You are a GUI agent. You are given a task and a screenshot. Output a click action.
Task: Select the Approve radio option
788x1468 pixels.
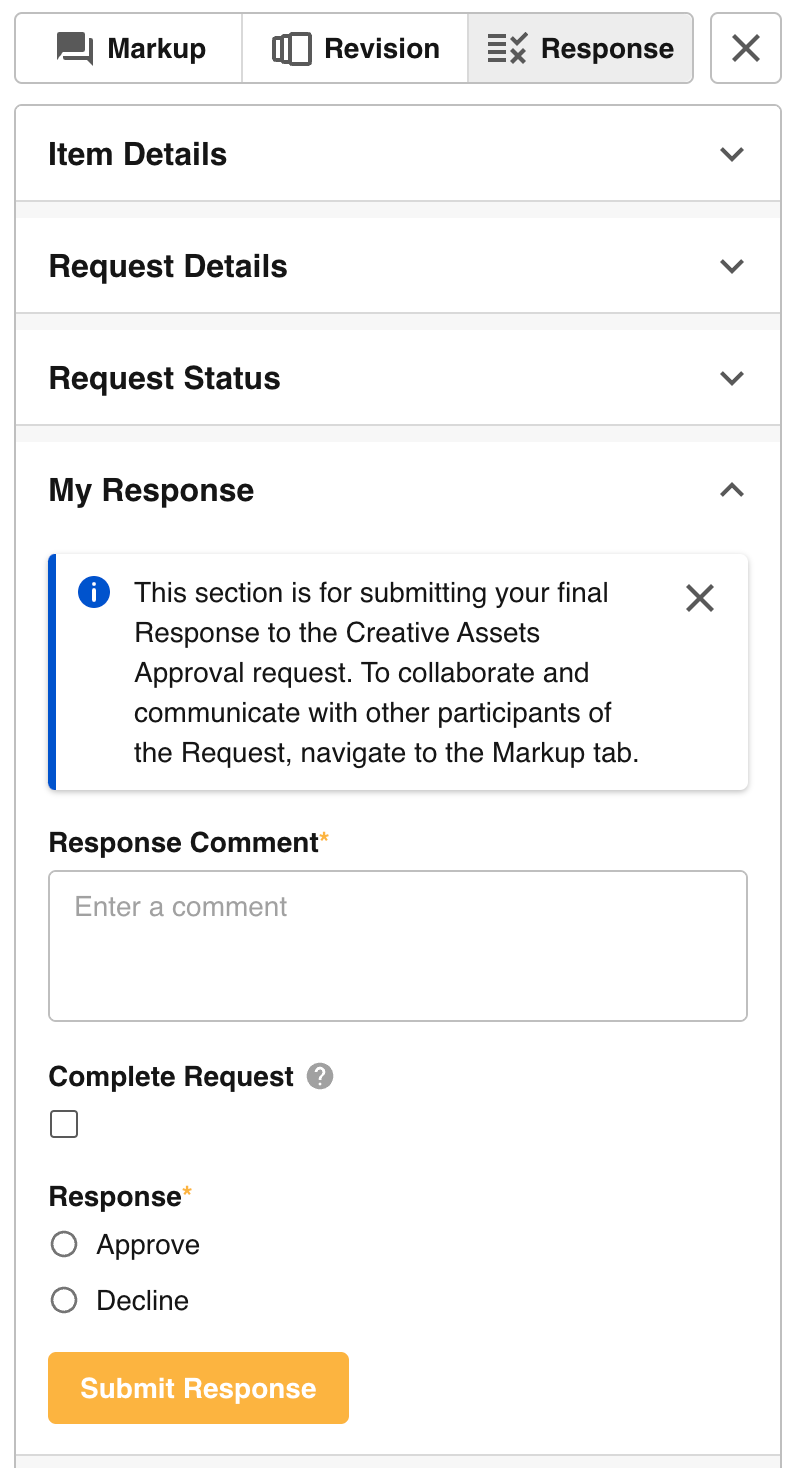[x=64, y=1244]
